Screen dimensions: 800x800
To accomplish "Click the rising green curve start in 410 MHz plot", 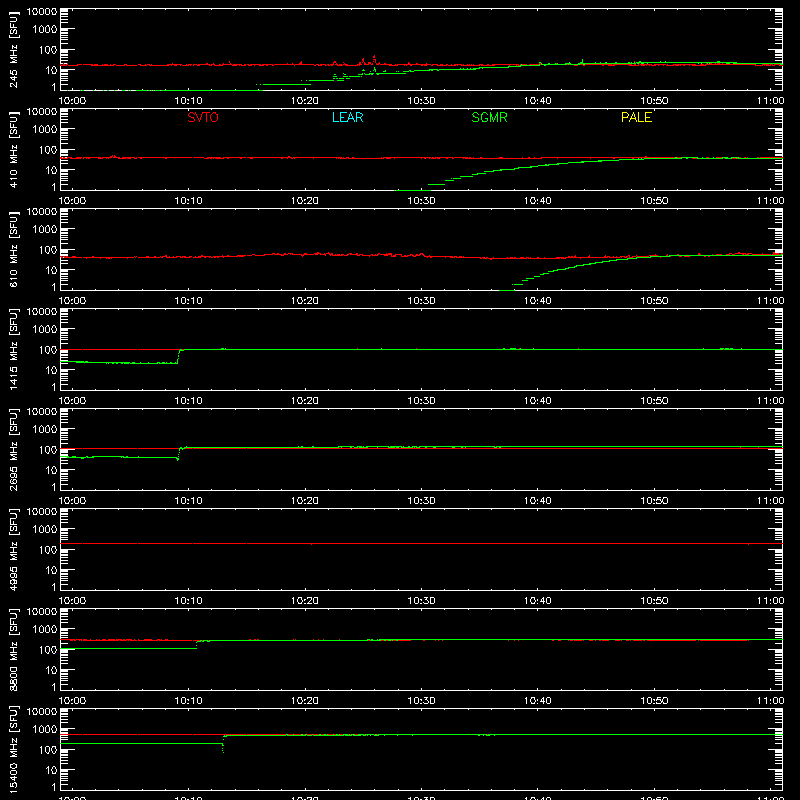I will pyautogui.click(x=414, y=190).
